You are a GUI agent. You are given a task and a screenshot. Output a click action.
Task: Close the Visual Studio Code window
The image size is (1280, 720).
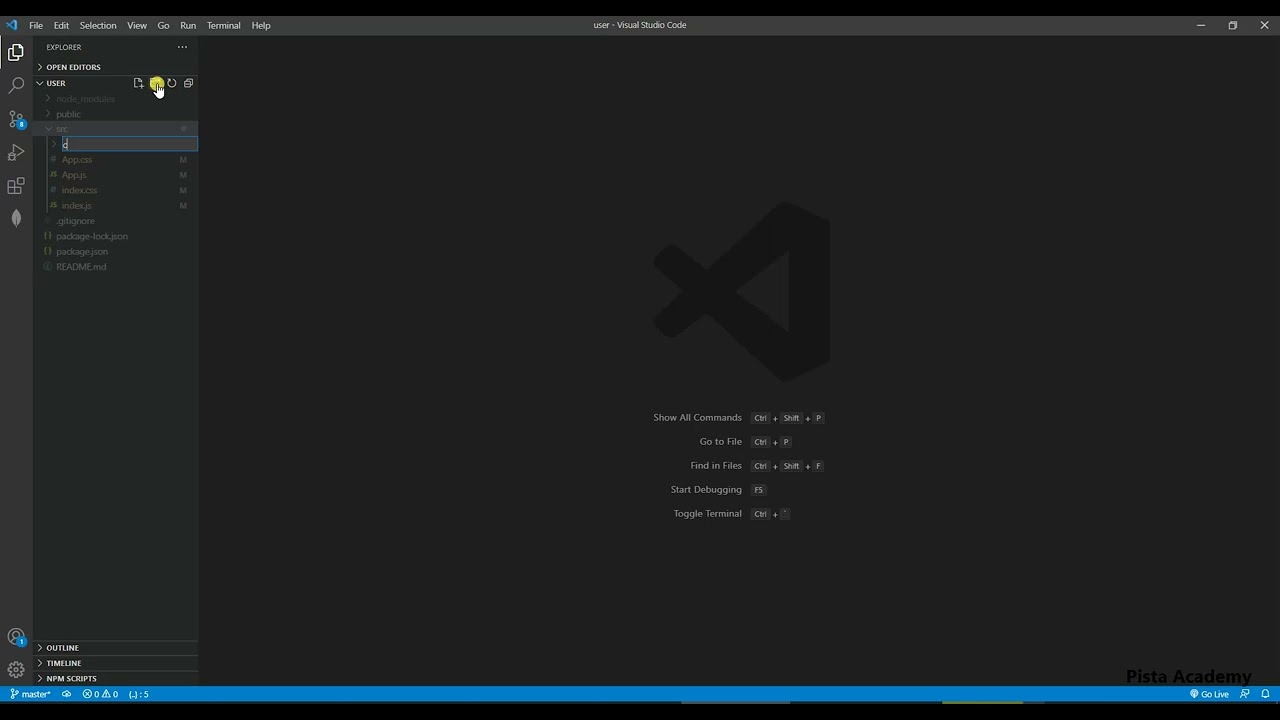(x=1264, y=25)
